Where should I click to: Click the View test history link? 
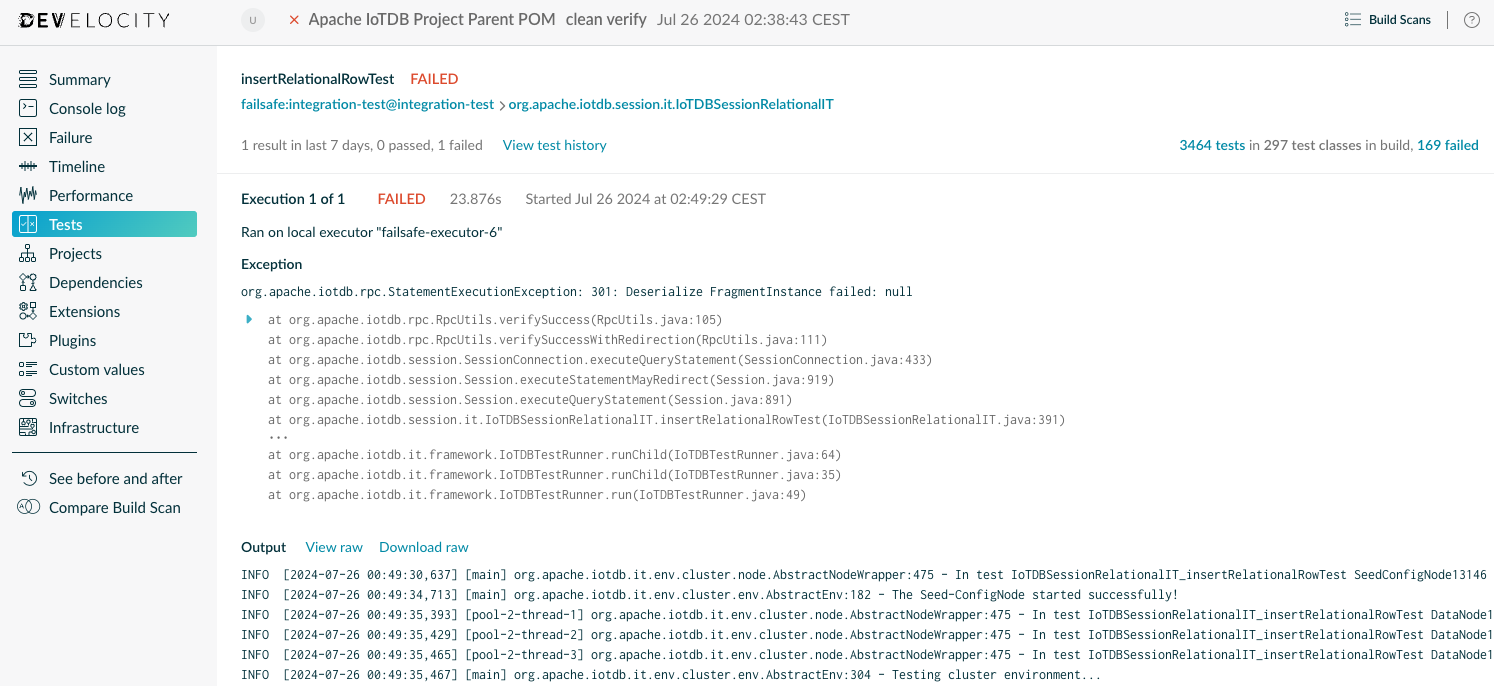tap(554, 145)
